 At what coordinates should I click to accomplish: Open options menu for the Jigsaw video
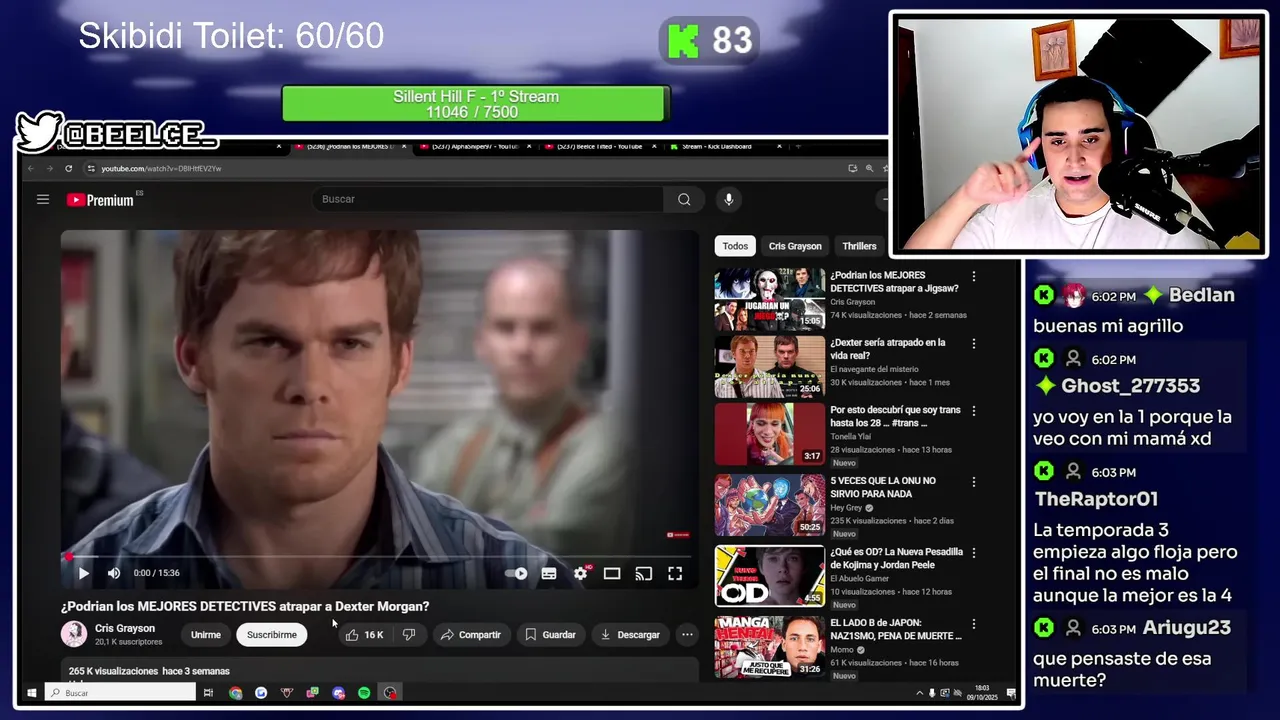pyautogui.click(x=974, y=276)
